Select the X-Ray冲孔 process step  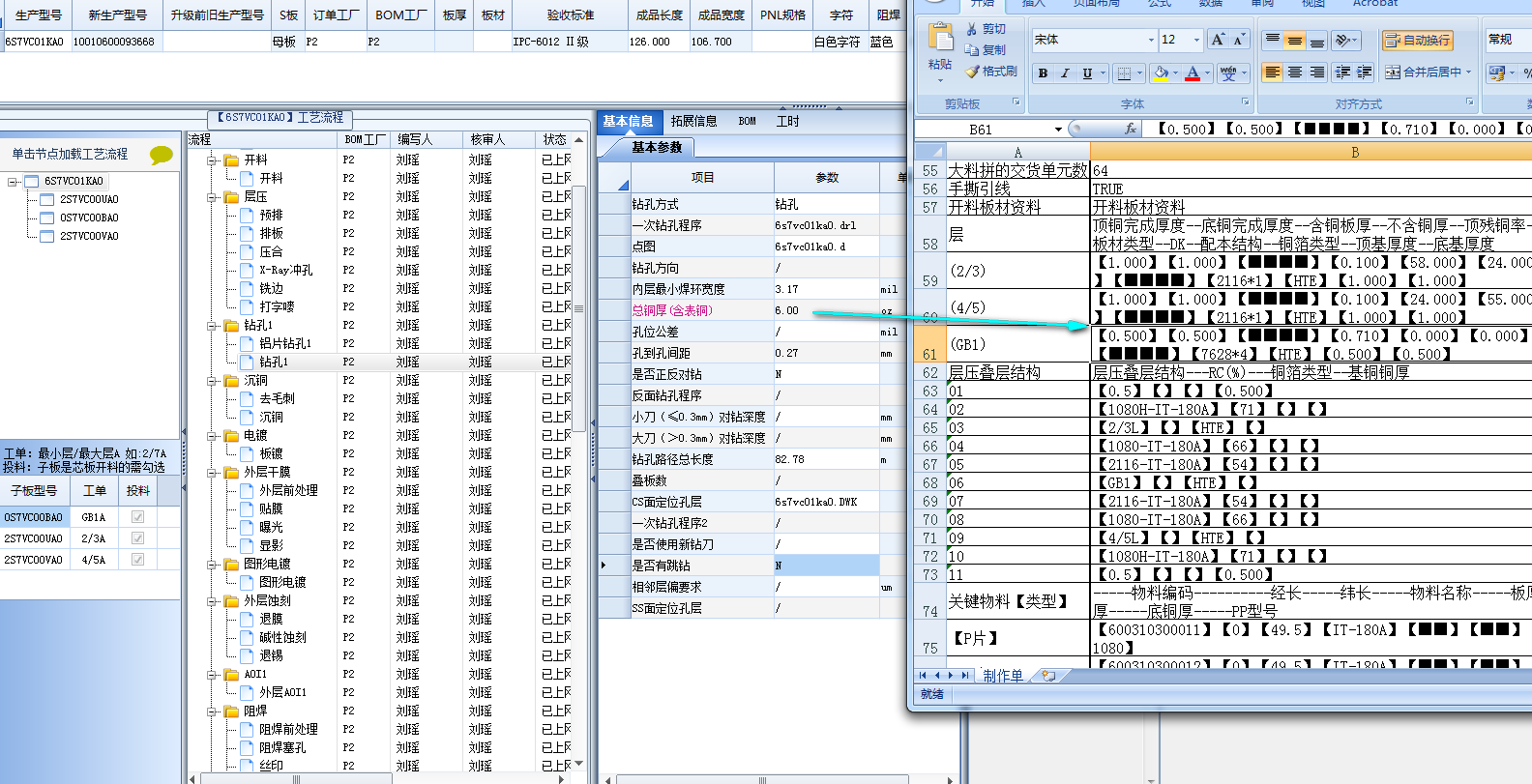pyautogui.click(x=285, y=270)
